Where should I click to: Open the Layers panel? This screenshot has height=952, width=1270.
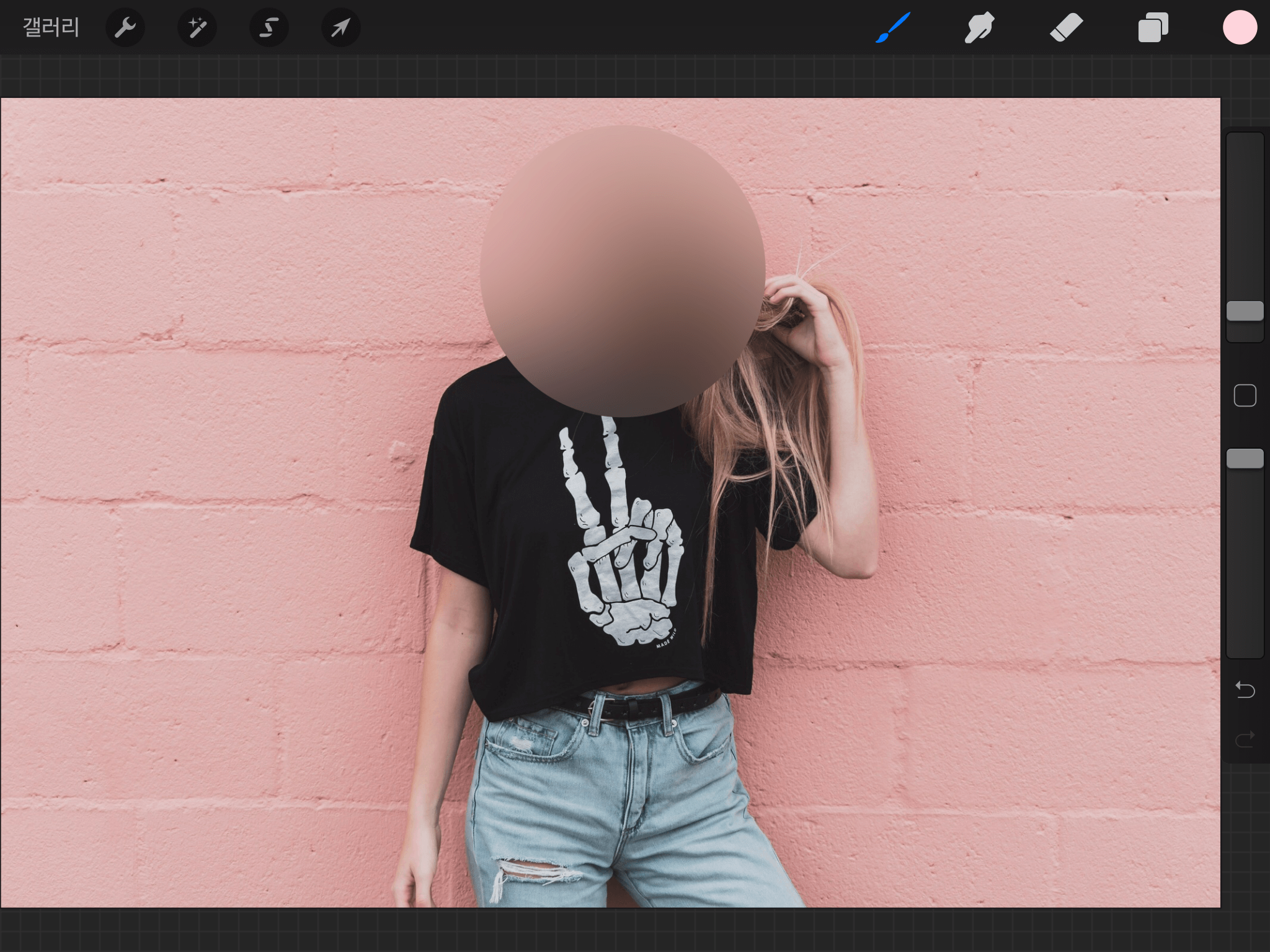1153,27
